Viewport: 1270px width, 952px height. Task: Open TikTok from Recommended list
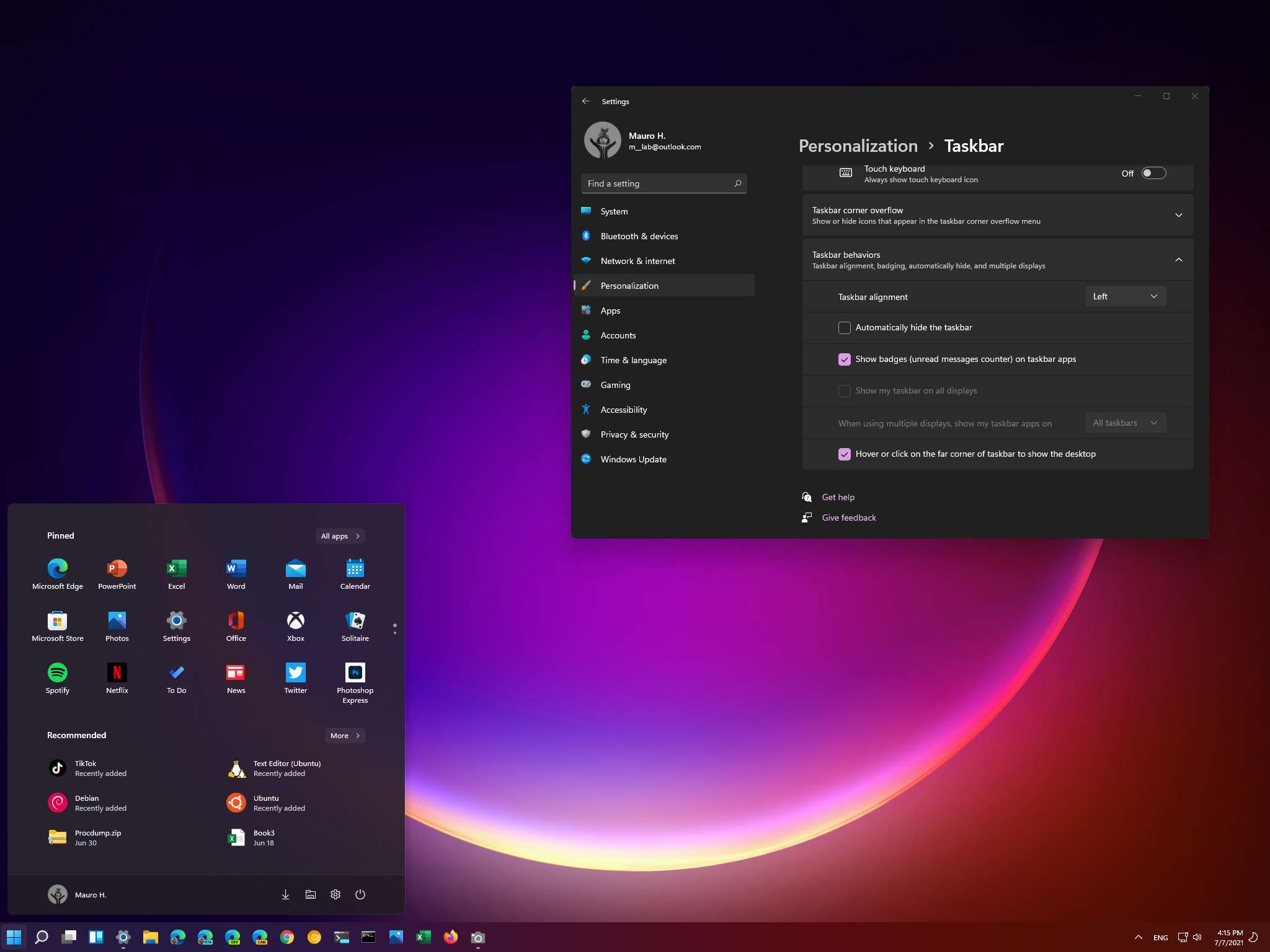pos(86,768)
